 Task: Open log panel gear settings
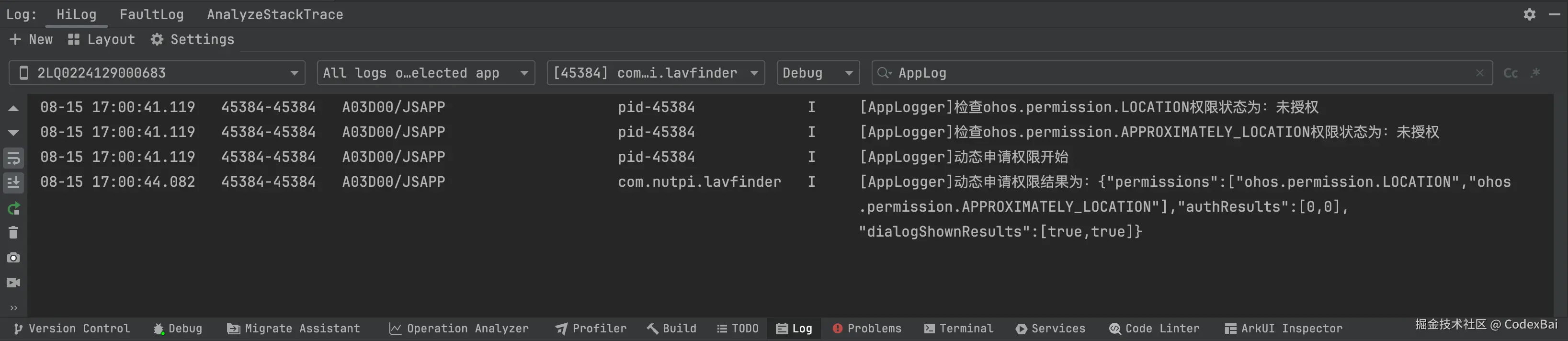(1529, 14)
